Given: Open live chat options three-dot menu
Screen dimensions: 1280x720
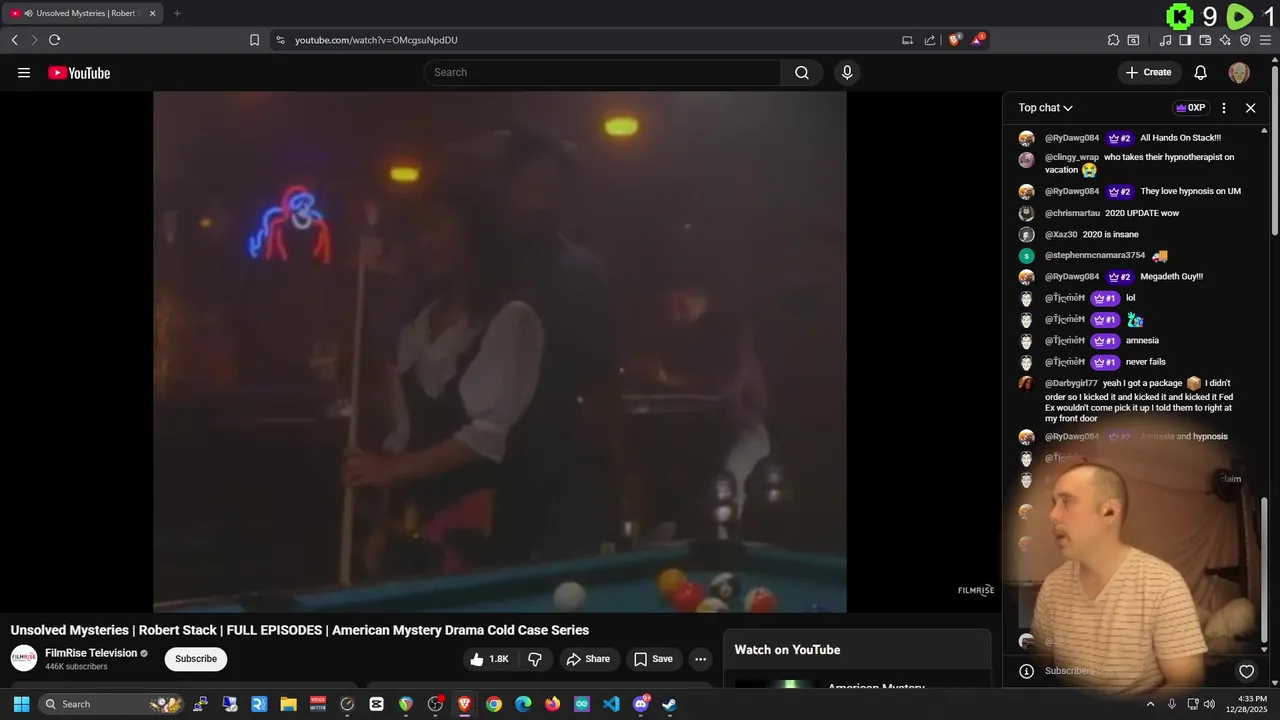Looking at the screenshot, I should point(1224,108).
